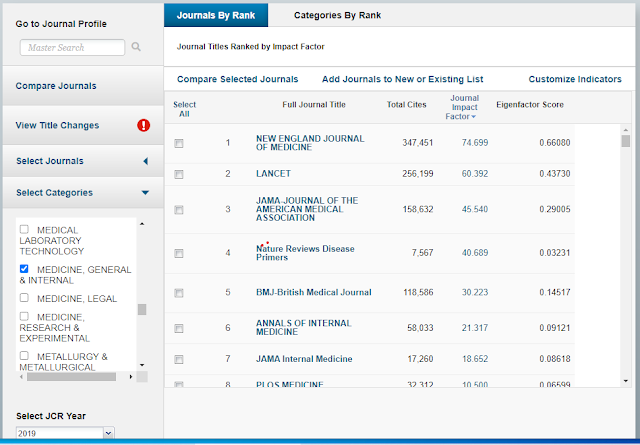Screen dimensions: 640x445
Task: Select the Annals of Internal Medicine checkbox
Action: coord(179,328)
